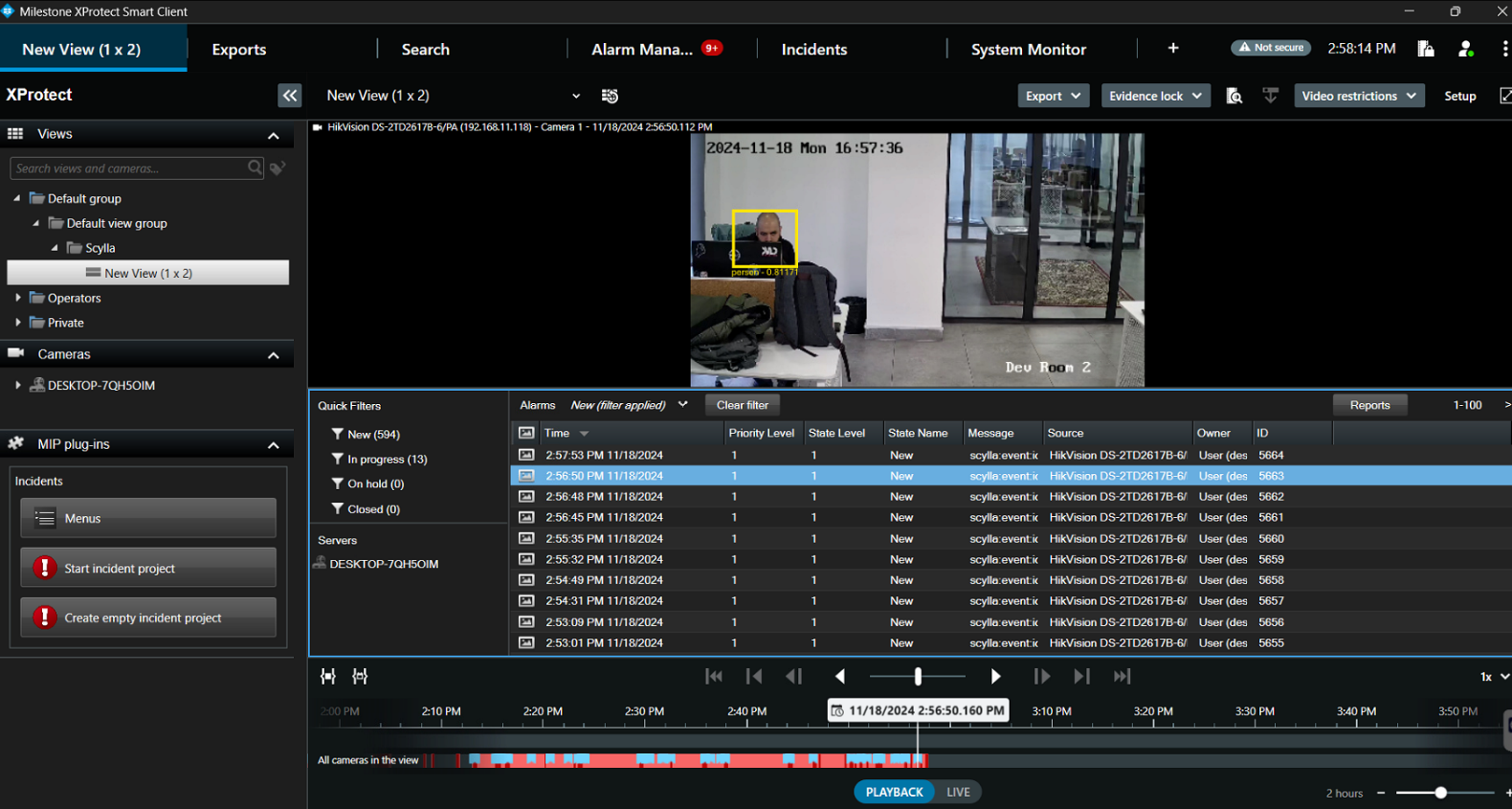This screenshot has height=809, width=1512.
Task: Click the play forward button
Action: (x=995, y=677)
